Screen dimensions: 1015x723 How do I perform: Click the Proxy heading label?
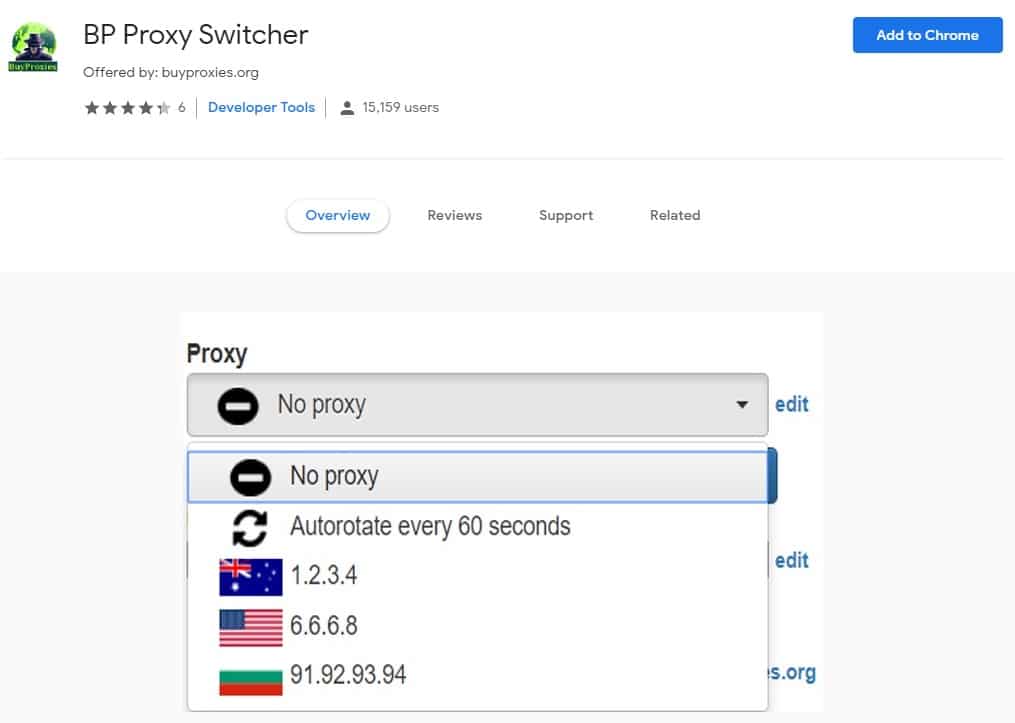217,355
